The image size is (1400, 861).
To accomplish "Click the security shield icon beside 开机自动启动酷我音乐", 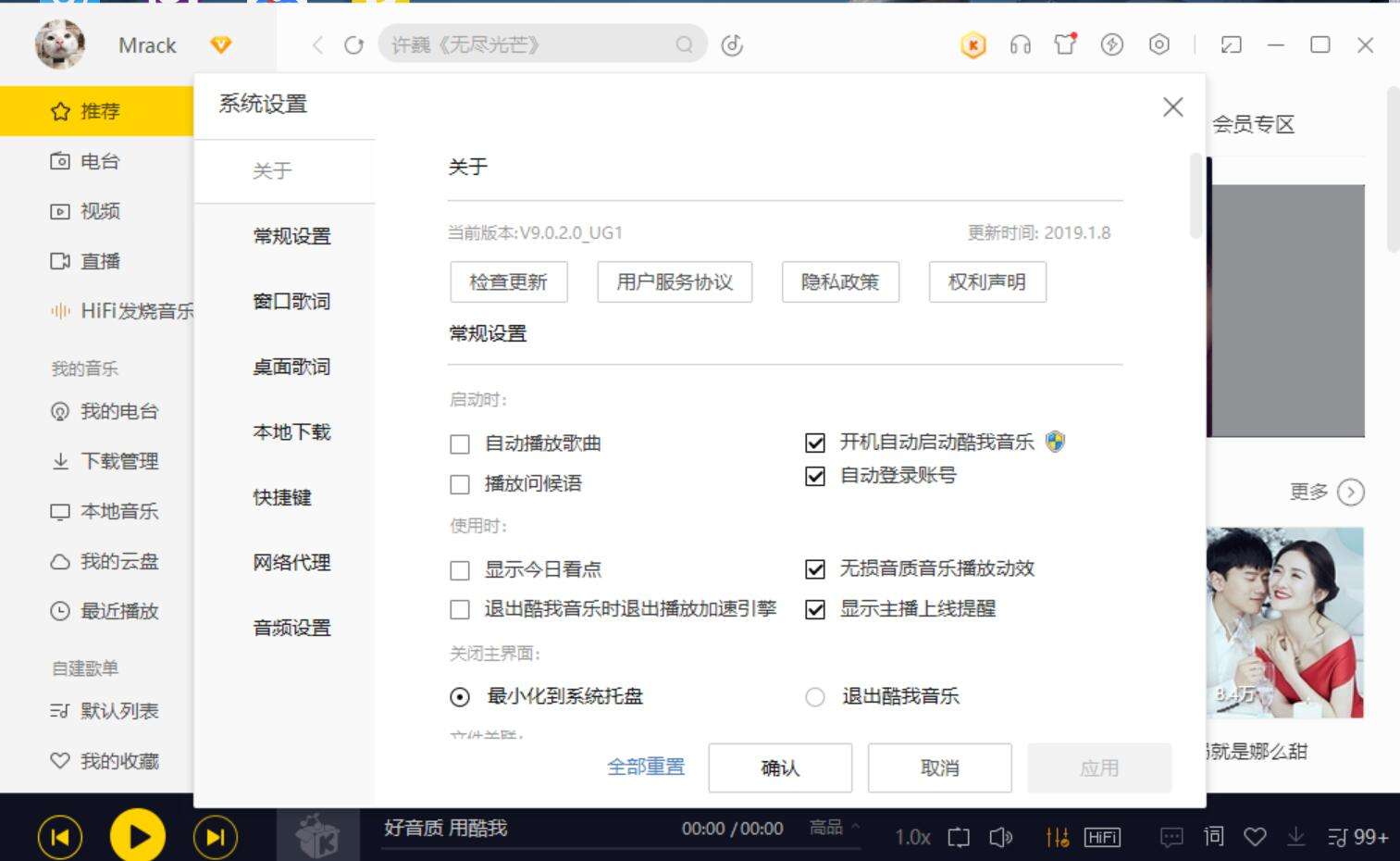I will coord(1055,442).
